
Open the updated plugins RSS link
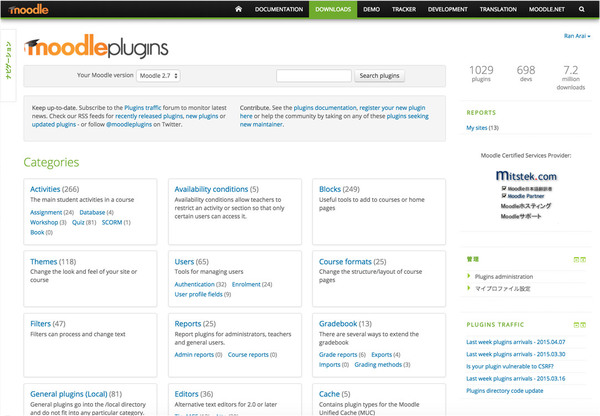pos(54,125)
